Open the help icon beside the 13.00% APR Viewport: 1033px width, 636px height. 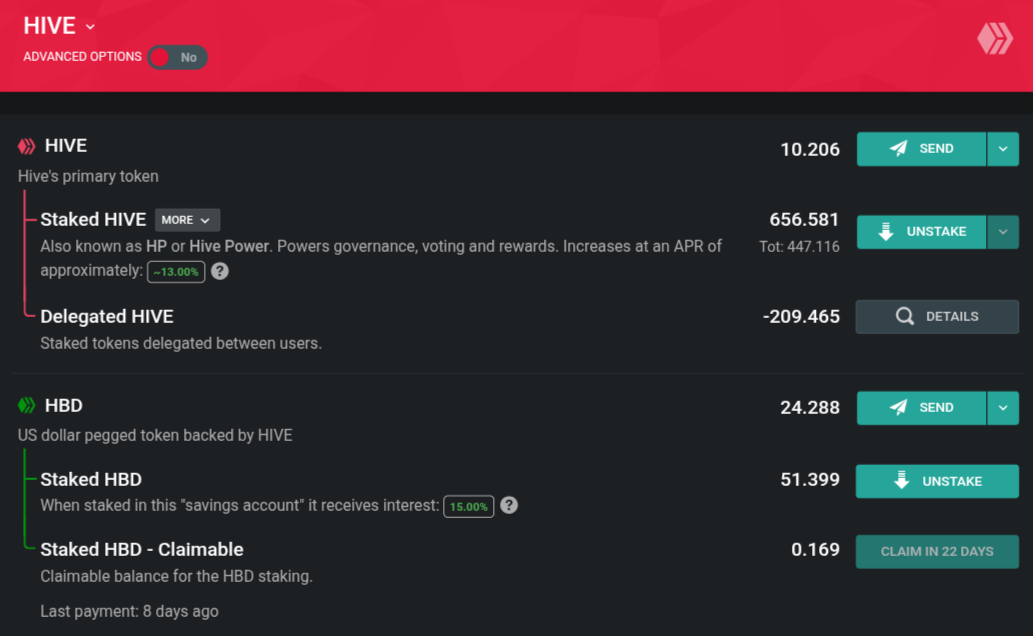(x=220, y=271)
